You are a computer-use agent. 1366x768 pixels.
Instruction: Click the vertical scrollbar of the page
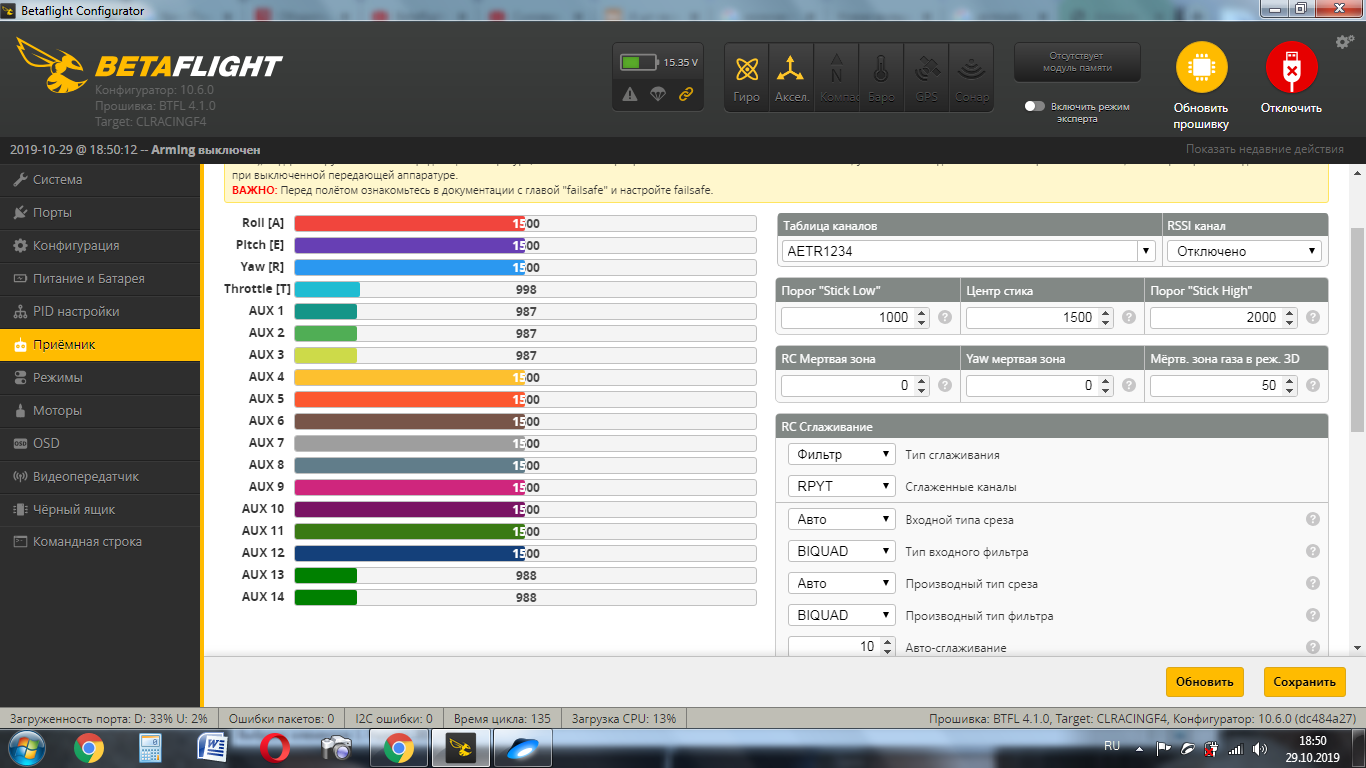click(x=1357, y=330)
